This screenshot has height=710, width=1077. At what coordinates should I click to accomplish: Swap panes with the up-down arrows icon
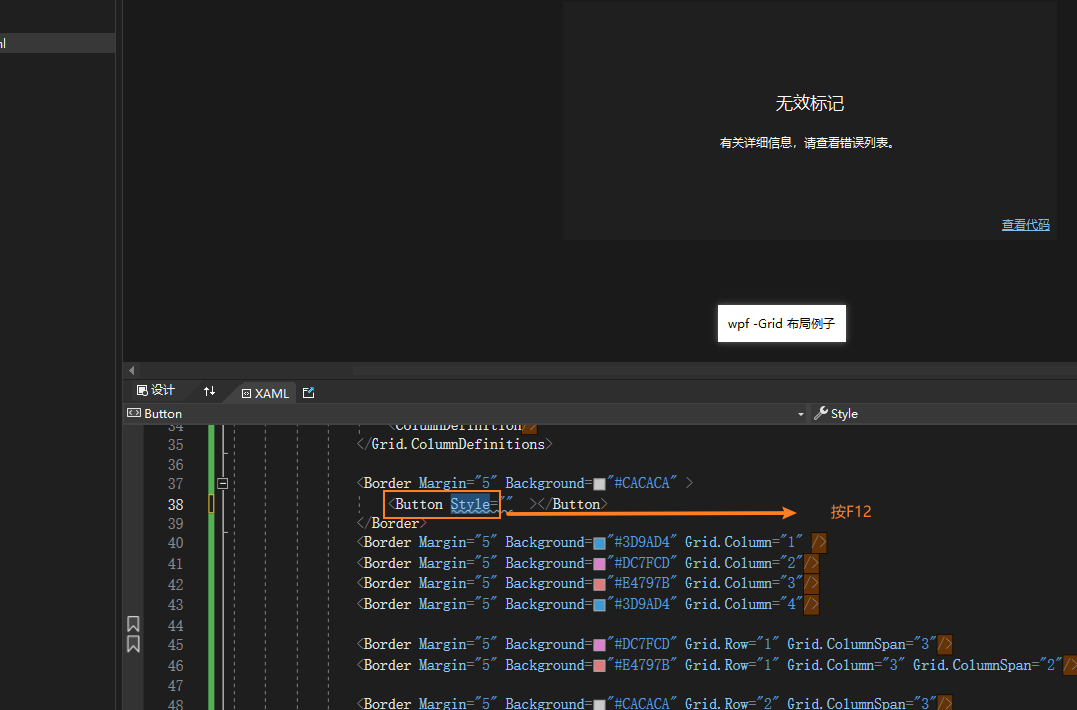point(209,391)
